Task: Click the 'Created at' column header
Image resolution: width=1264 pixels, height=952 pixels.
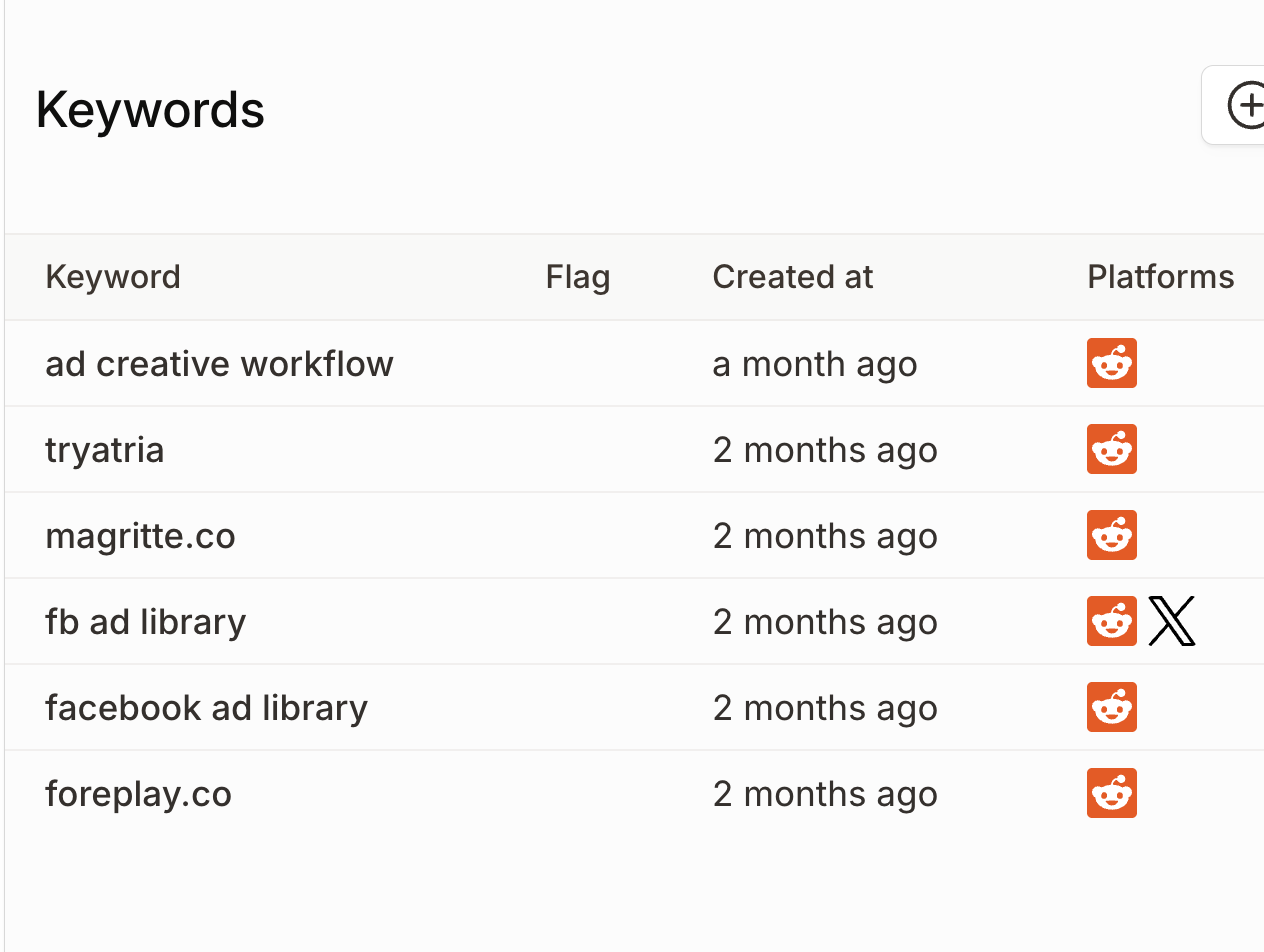Action: tap(792, 276)
